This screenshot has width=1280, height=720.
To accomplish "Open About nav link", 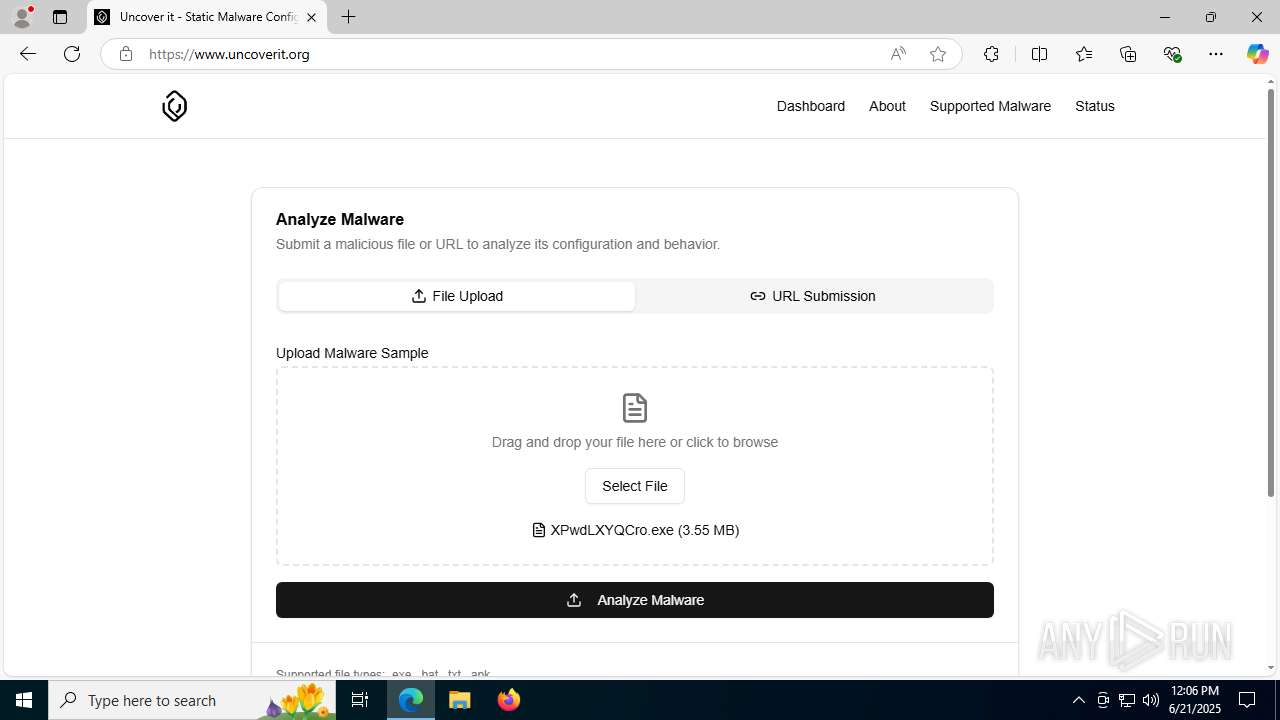I will click(887, 106).
